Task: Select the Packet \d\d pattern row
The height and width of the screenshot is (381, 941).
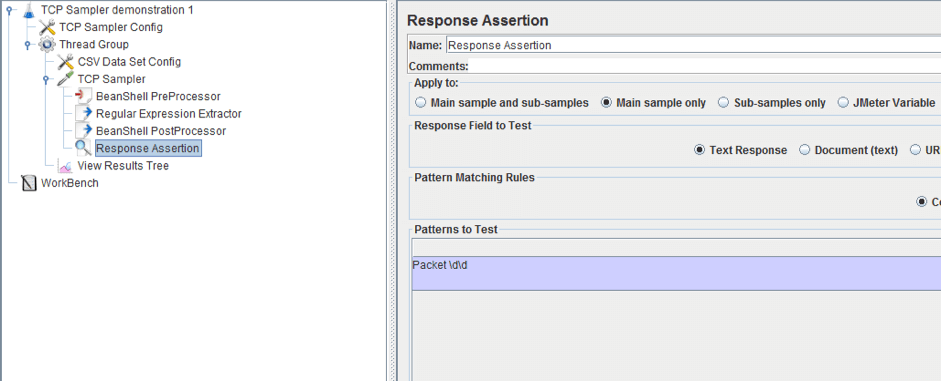Action: (x=676, y=274)
